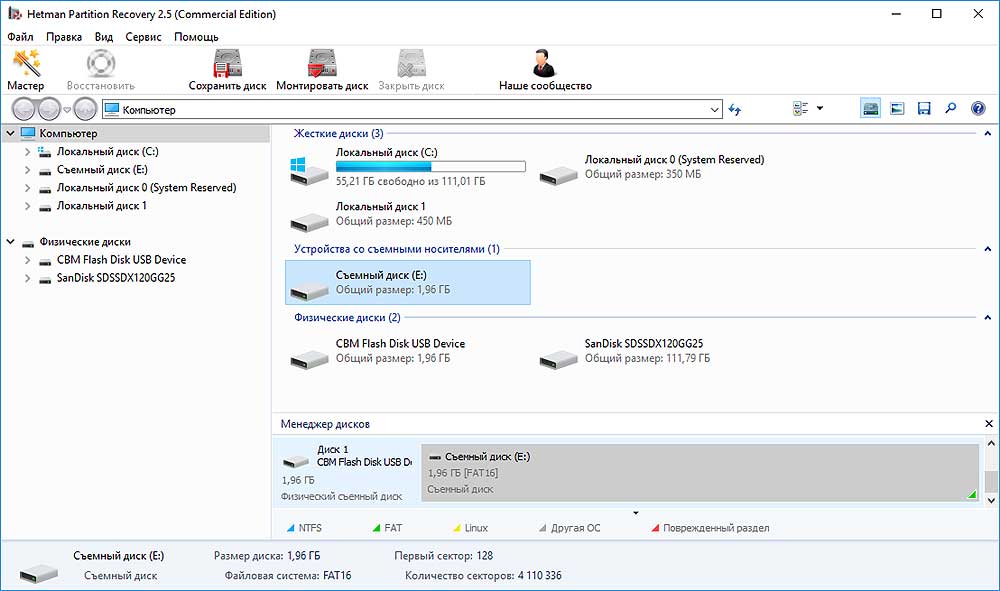Click Сохранить диск toolbar icon
Viewport: 1000px width, 591px height.
227,69
